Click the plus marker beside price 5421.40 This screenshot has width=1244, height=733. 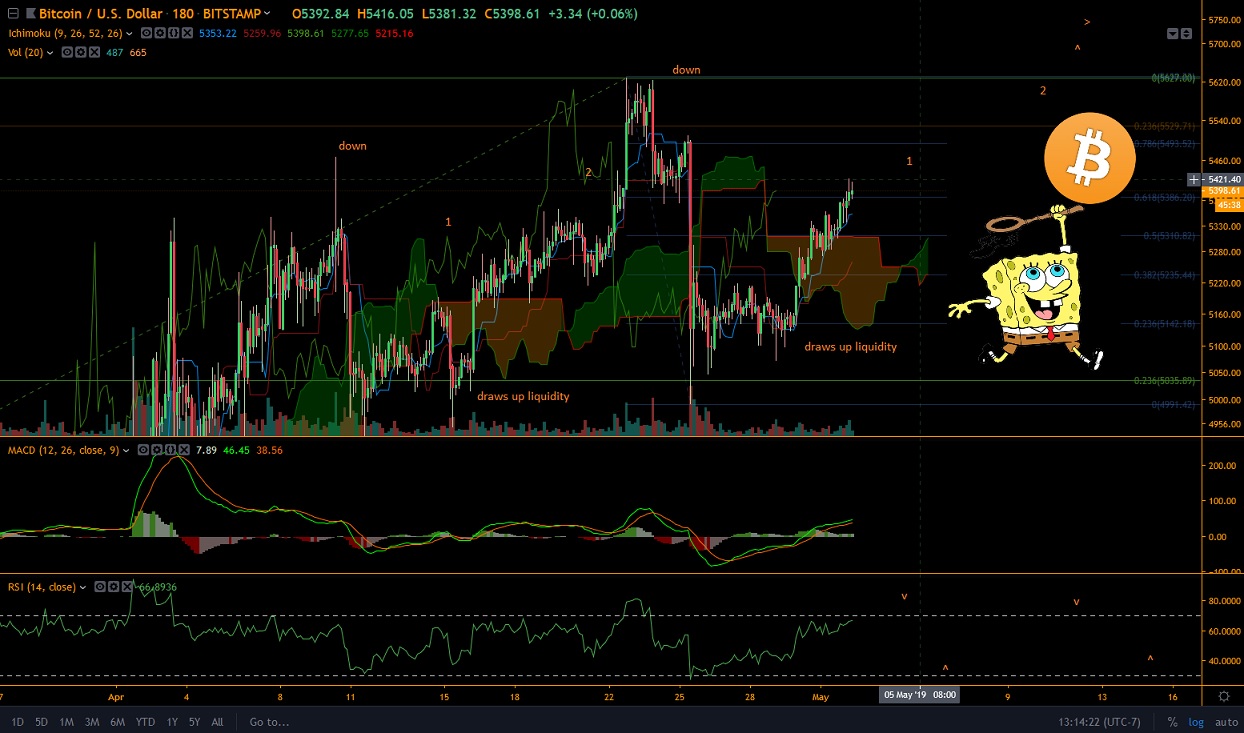[1193, 179]
